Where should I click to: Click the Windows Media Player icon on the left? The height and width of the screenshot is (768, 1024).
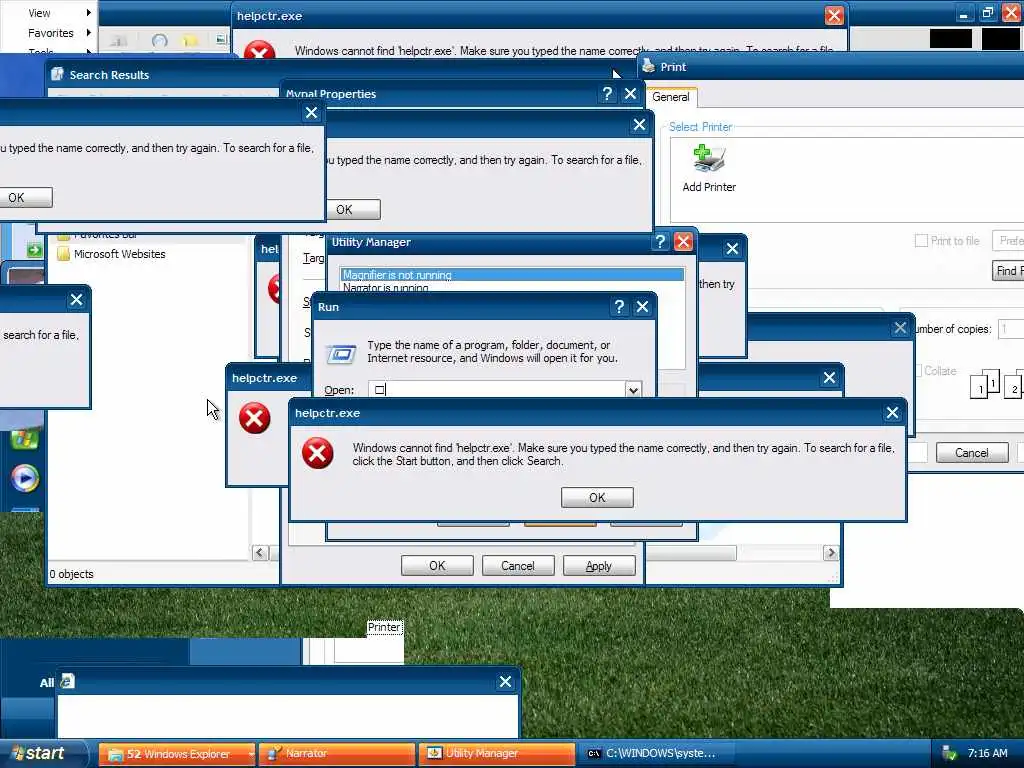(25, 478)
